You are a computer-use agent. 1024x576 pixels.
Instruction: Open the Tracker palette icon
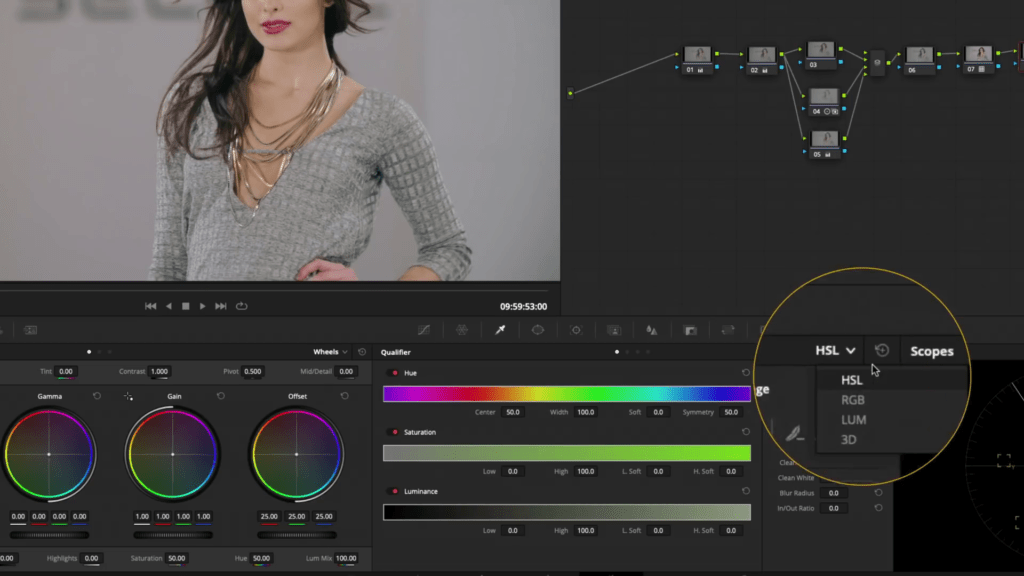[x=576, y=330]
